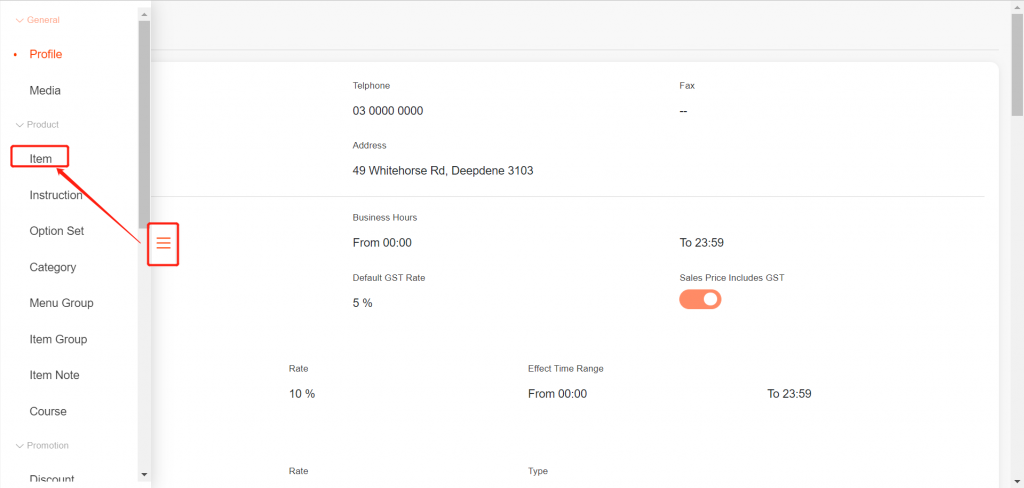Click sidebar scrollbar down arrow
The image size is (1024, 488).
(144, 474)
